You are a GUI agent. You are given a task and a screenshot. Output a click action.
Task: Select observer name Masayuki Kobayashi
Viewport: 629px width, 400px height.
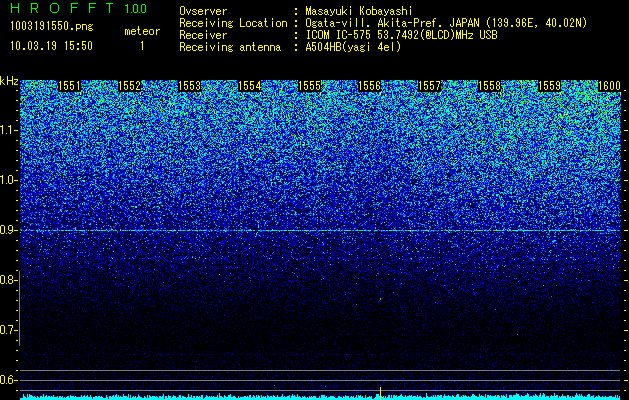359,12
